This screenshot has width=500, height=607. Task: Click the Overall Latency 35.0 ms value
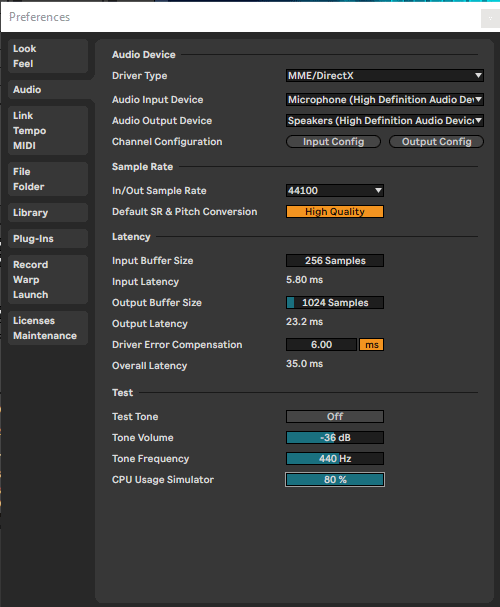click(x=304, y=364)
